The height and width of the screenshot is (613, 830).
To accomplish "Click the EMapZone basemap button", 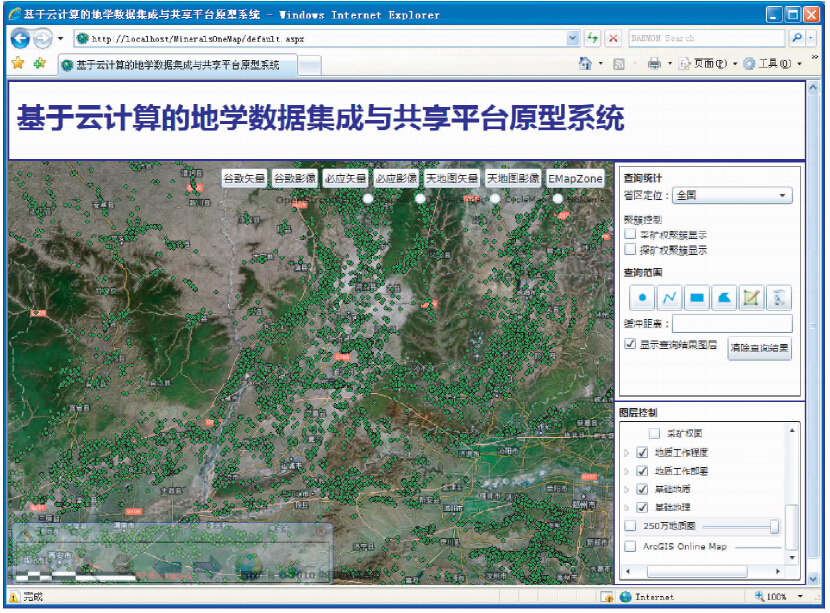I will [x=575, y=179].
